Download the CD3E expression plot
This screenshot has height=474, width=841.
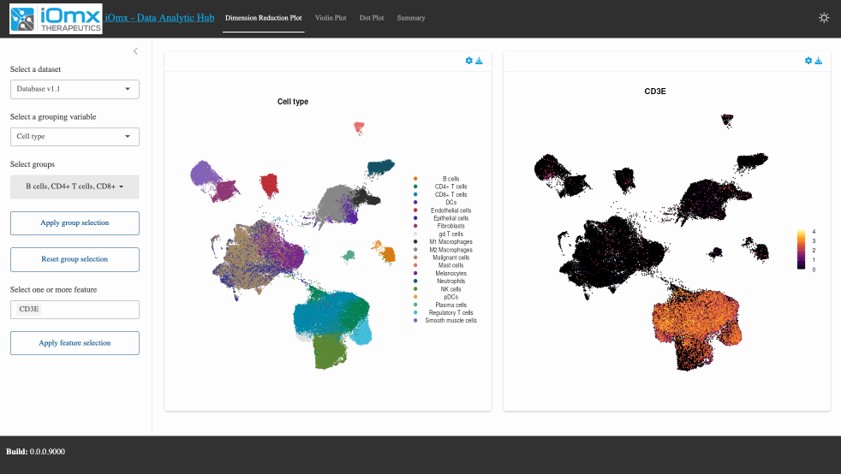pos(818,61)
